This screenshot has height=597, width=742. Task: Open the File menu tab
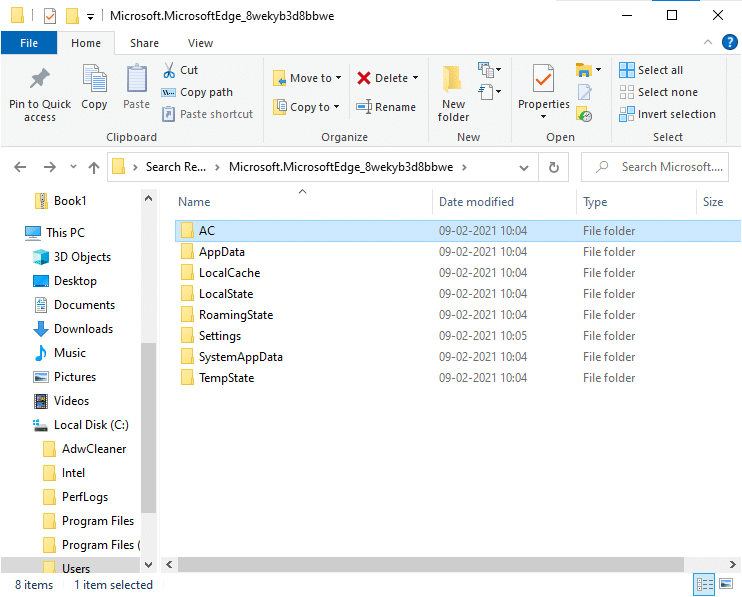(28, 43)
